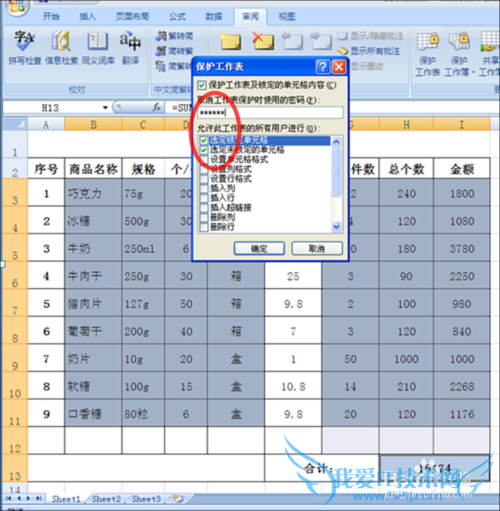Click the fx insert function icon
This screenshot has width=500, height=511.
[x=157, y=108]
